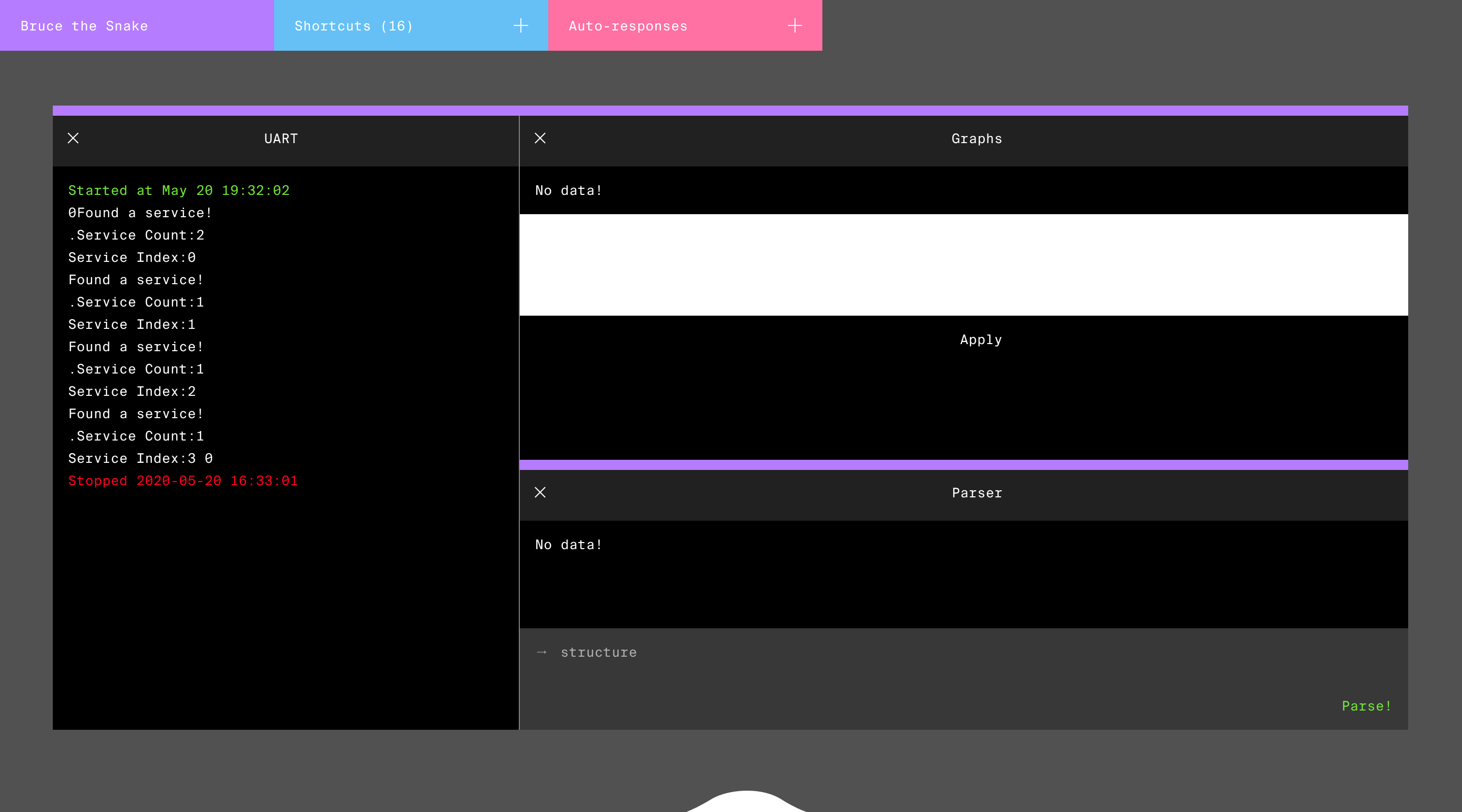Click the UART panel title
Screen dimensions: 1462x812
(x=281, y=139)
